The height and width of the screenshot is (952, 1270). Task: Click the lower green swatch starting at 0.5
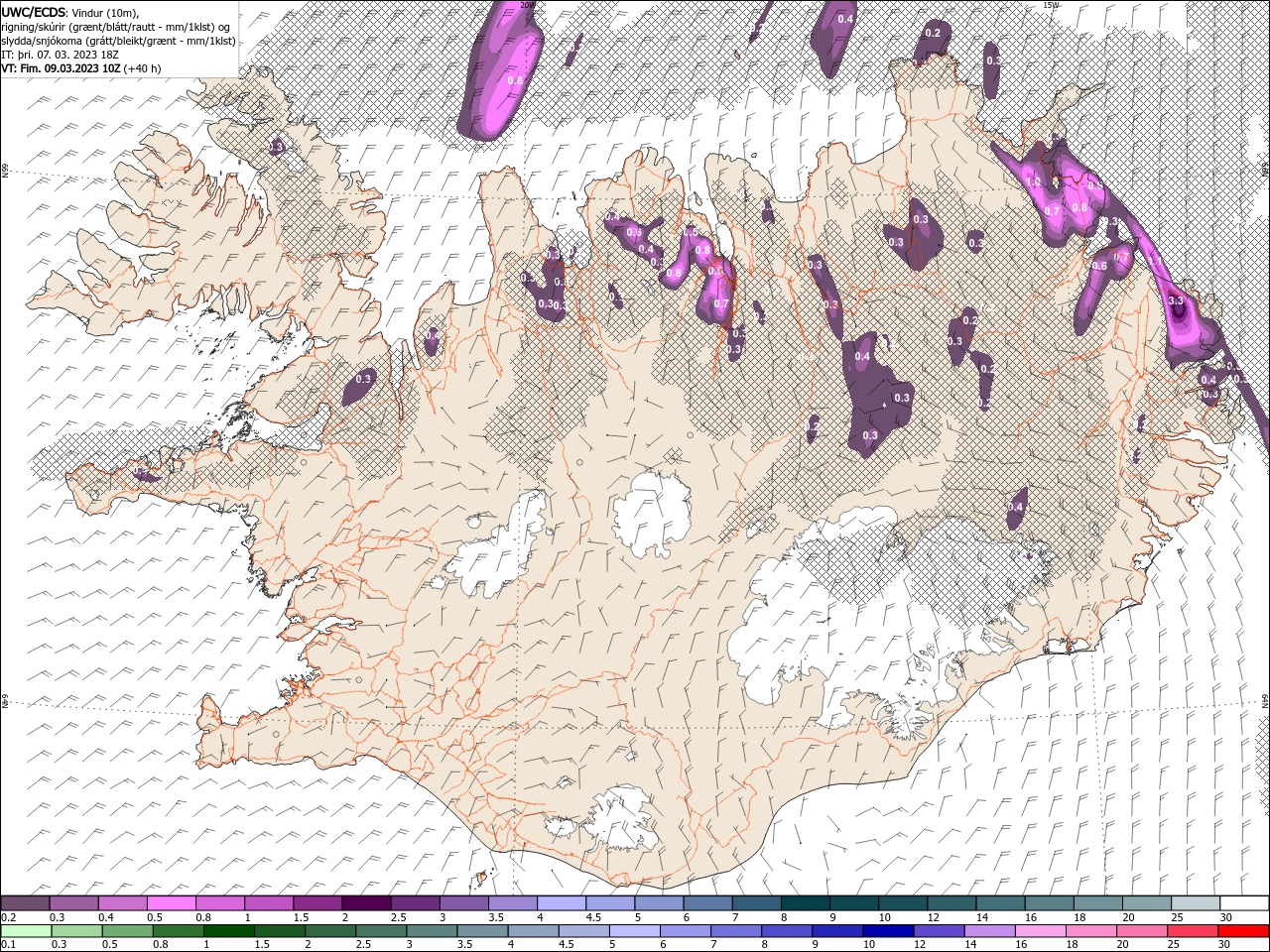(127, 931)
